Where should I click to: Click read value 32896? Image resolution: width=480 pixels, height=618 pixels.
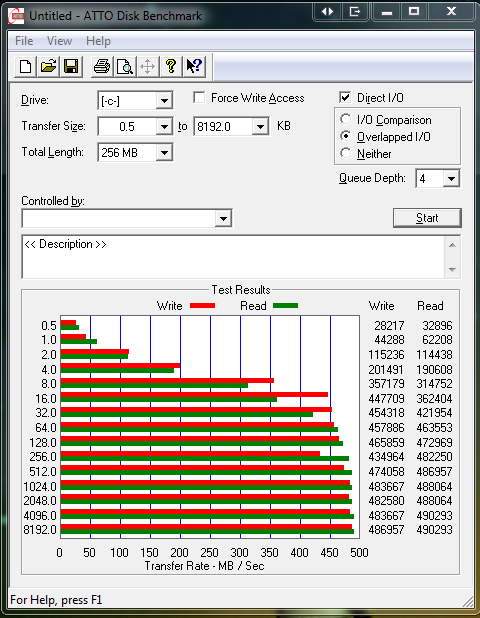[437, 326]
